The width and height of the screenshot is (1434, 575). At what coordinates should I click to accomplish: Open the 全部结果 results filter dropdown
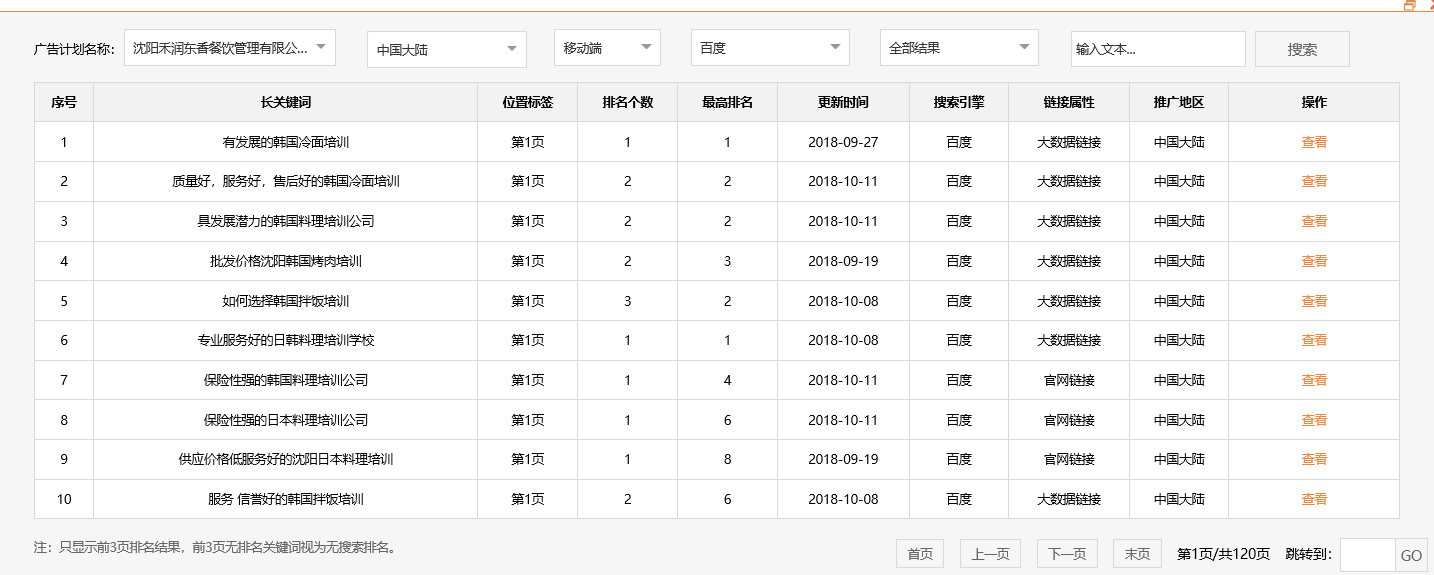(x=958, y=47)
